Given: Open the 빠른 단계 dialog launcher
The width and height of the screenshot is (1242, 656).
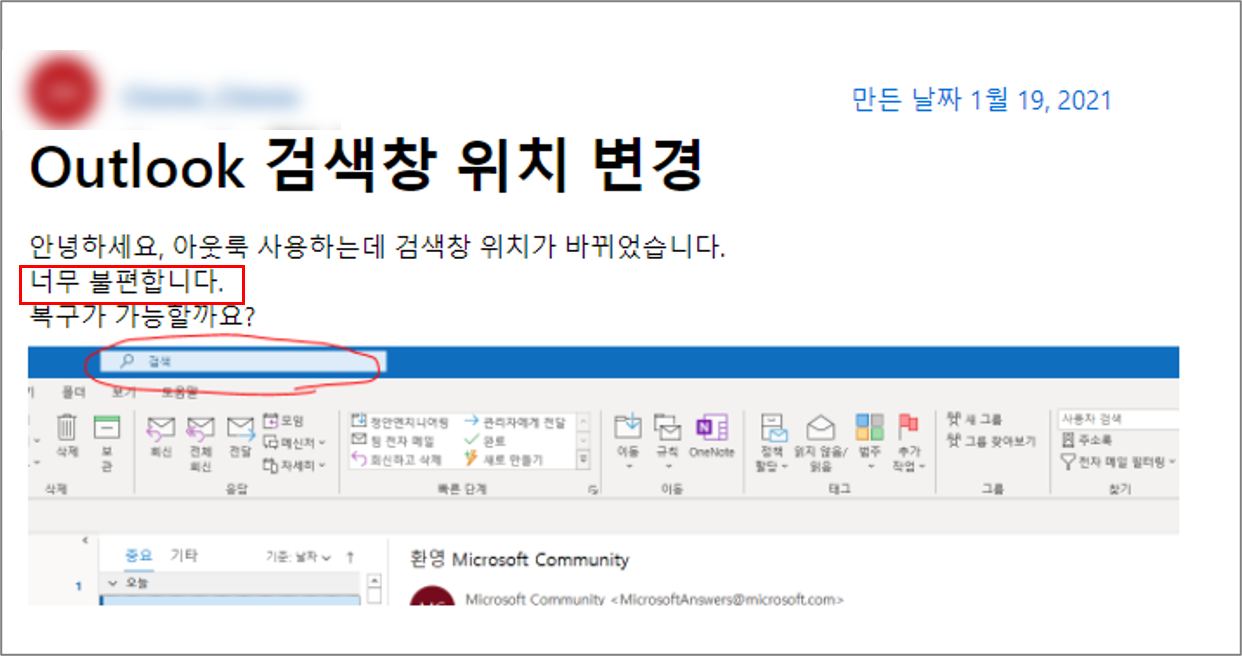Looking at the screenshot, I should pos(592,489).
